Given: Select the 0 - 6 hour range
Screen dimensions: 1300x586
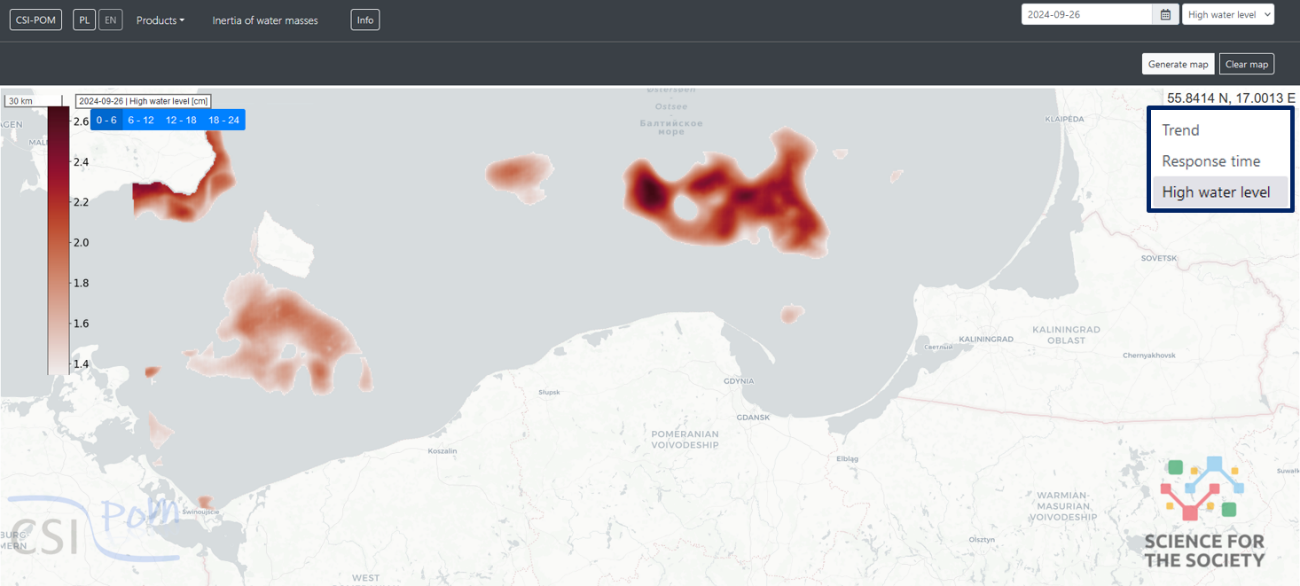Looking at the screenshot, I should (107, 120).
